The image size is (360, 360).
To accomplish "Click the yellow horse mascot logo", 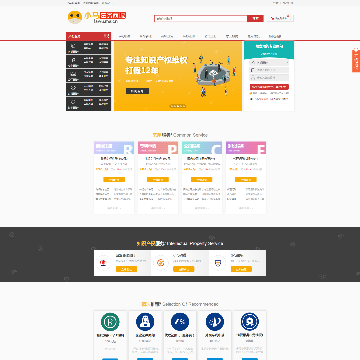I will pos(75,17).
